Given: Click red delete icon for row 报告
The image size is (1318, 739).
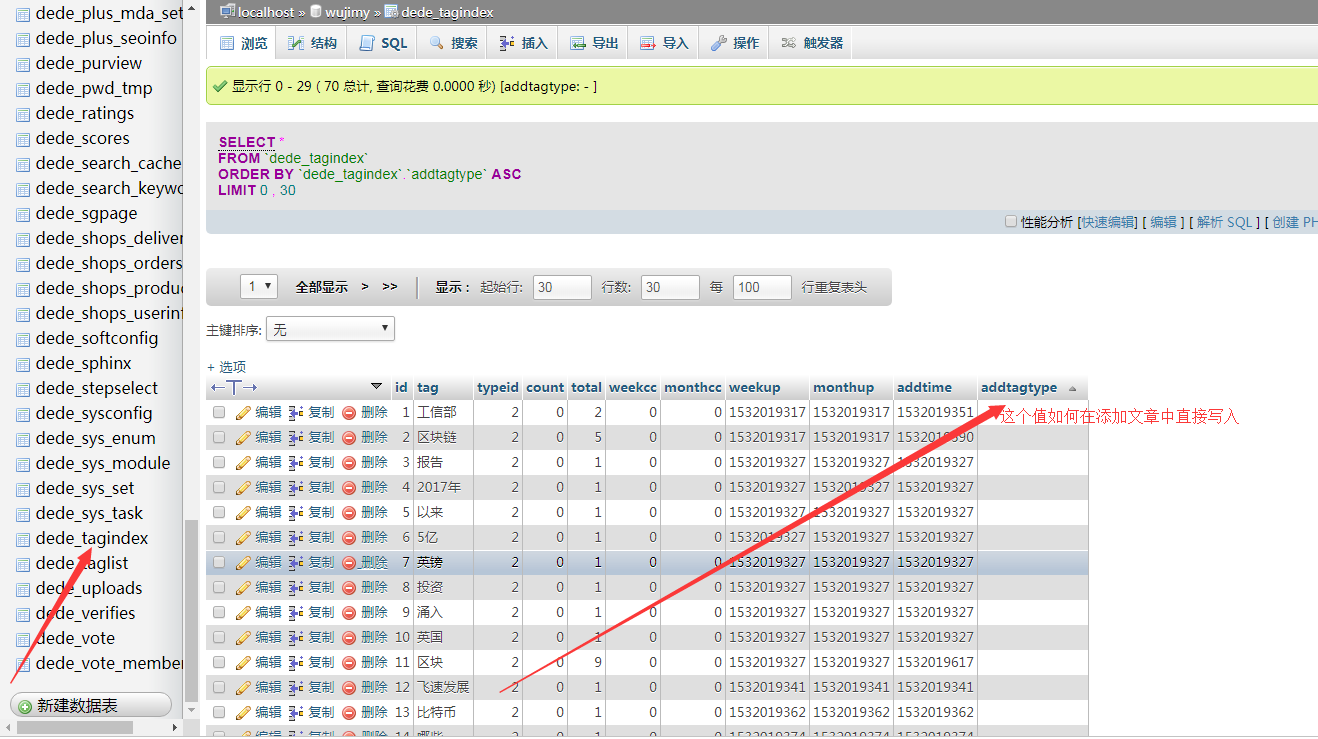Looking at the screenshot, I should 349,462.
